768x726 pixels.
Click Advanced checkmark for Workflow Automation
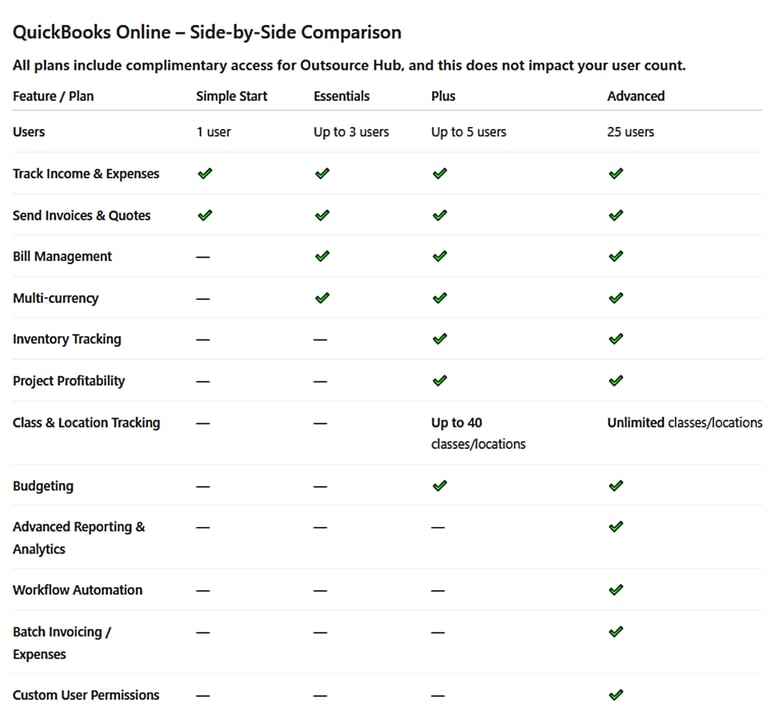click(616, 590)
